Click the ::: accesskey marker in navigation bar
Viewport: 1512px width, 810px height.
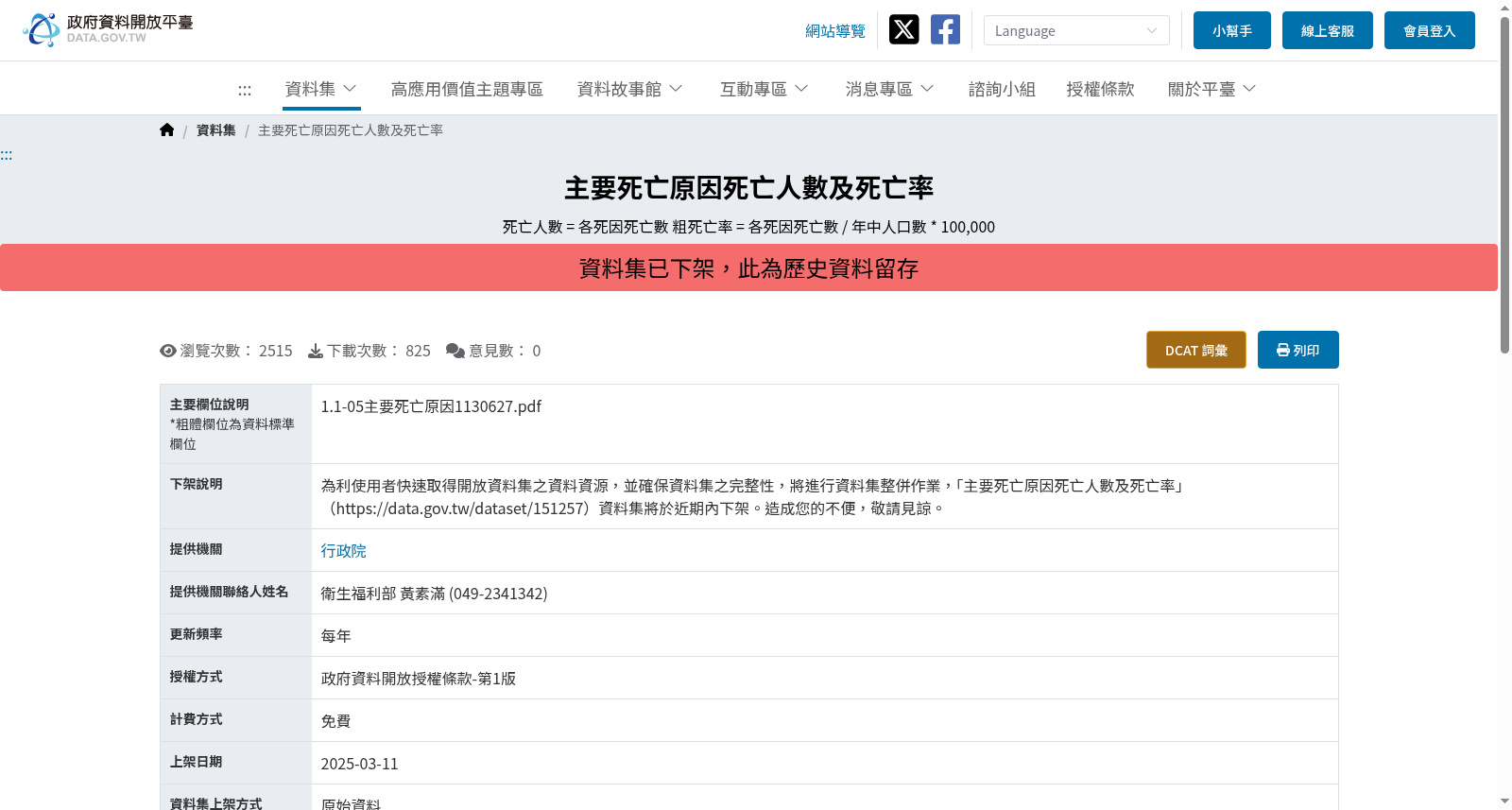coord(245,90)
